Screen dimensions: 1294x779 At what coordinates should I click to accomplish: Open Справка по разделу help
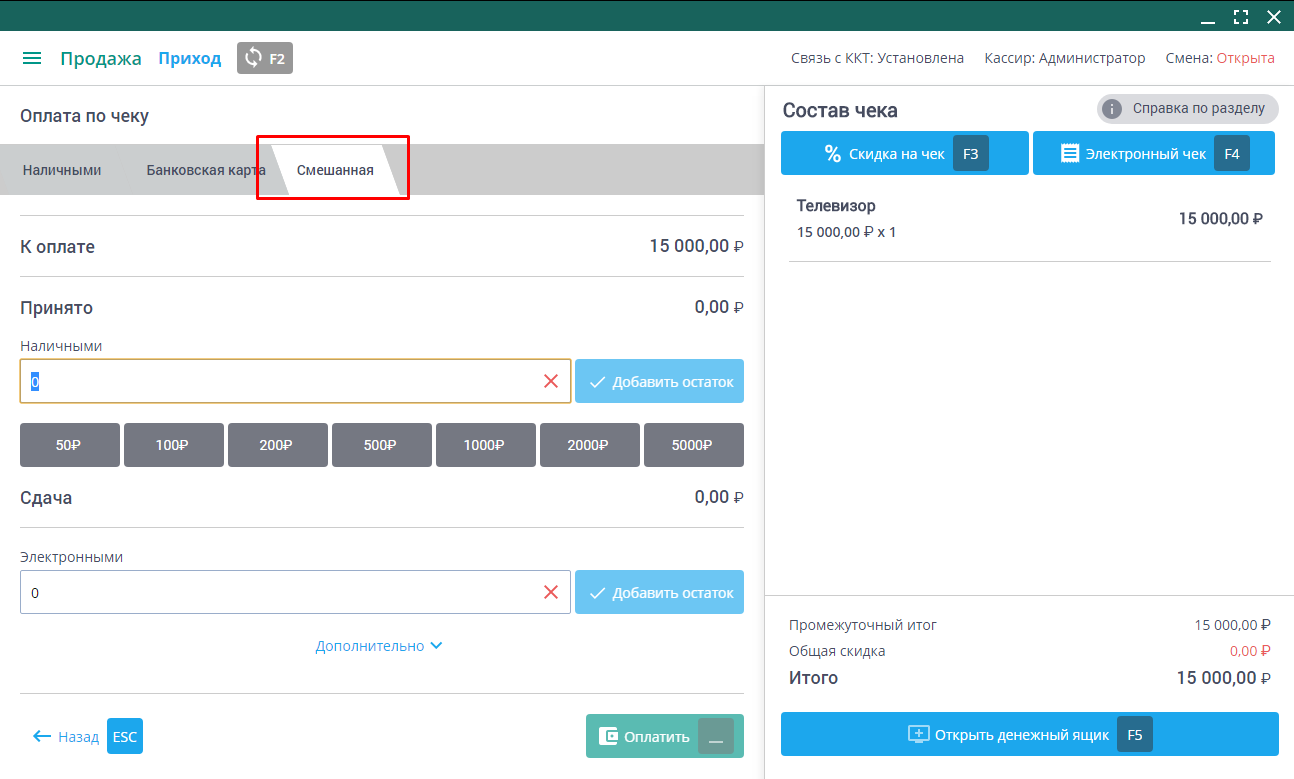1187,109
